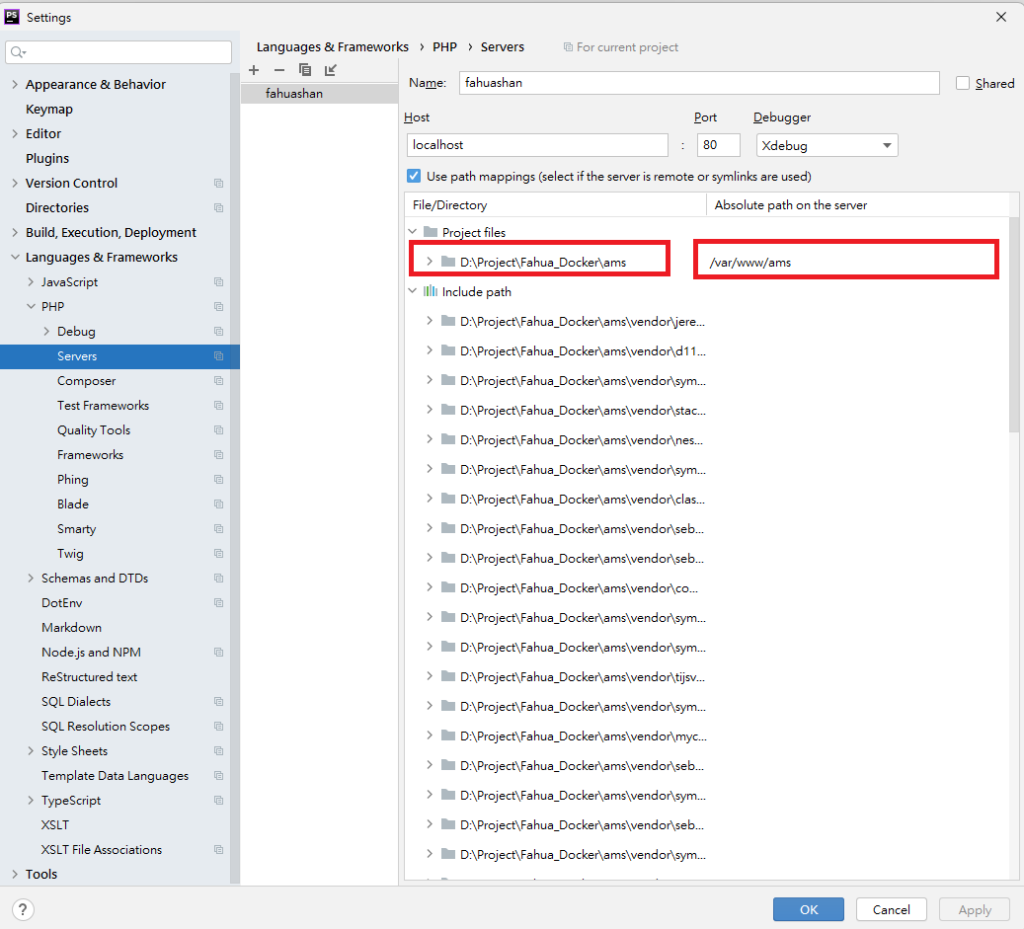Click the Project files folder icon
1024x929 pixels.
click(430, 232)
